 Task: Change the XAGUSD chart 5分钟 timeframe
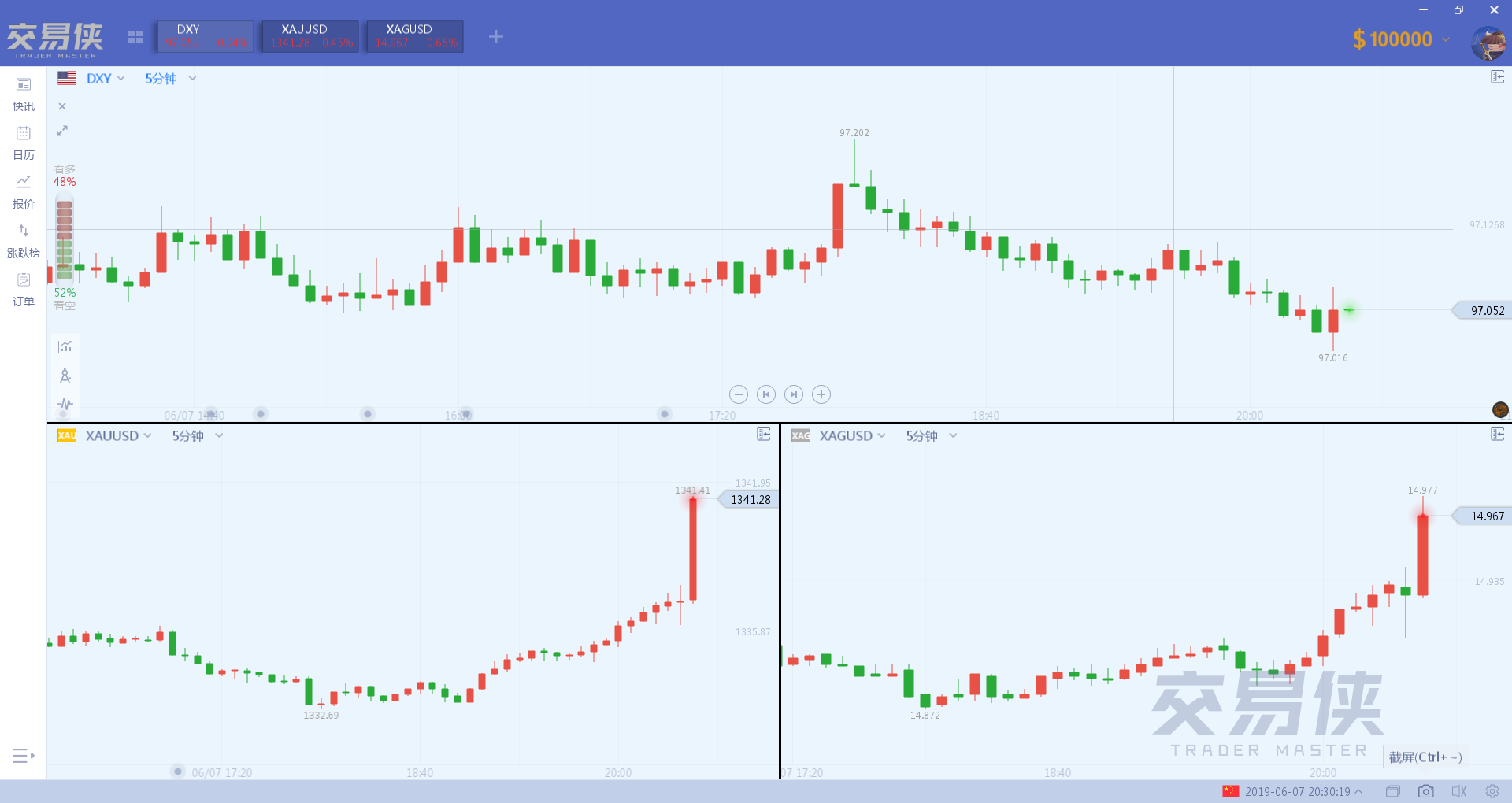click(932, 436)
